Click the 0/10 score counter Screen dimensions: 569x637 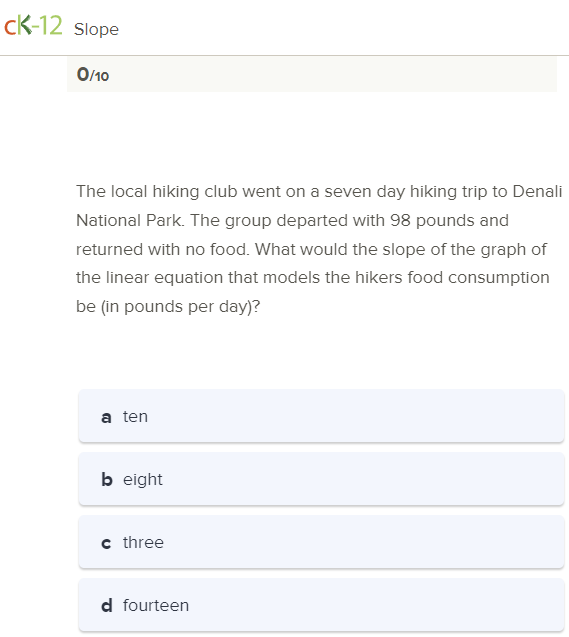[93, 75]
